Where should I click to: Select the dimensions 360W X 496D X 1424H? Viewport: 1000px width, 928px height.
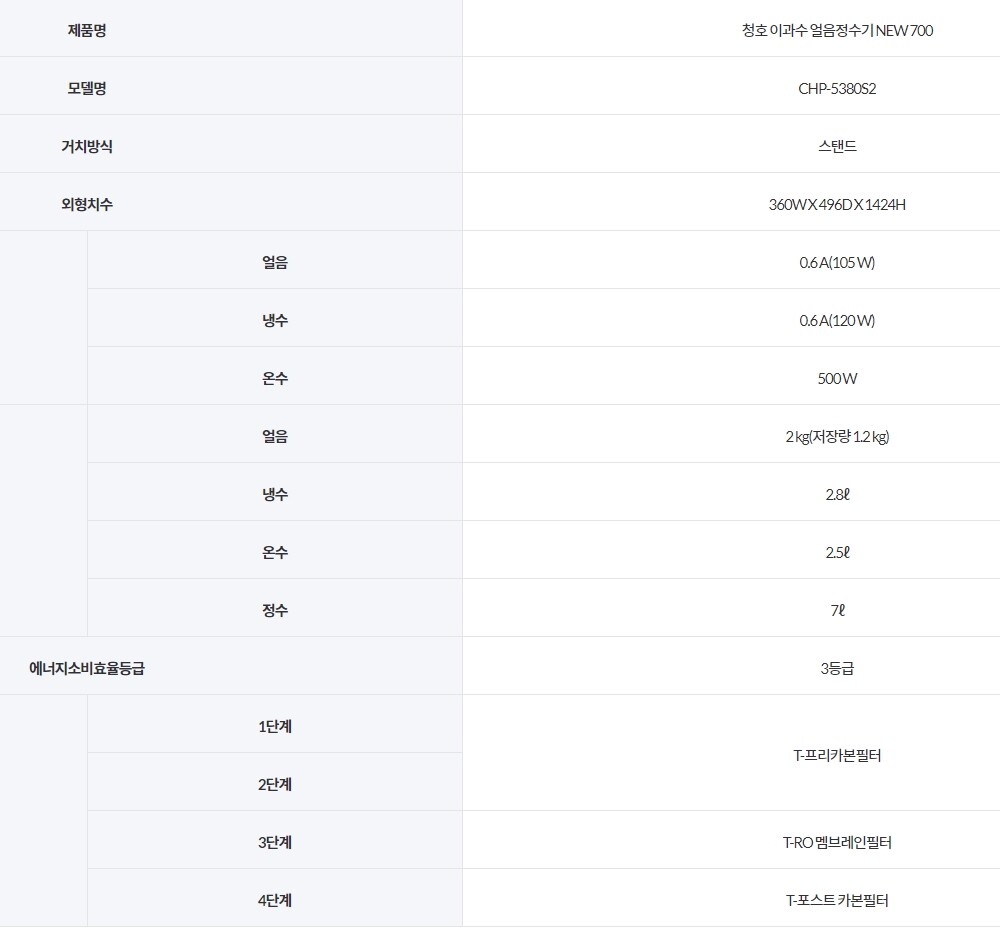837,204
